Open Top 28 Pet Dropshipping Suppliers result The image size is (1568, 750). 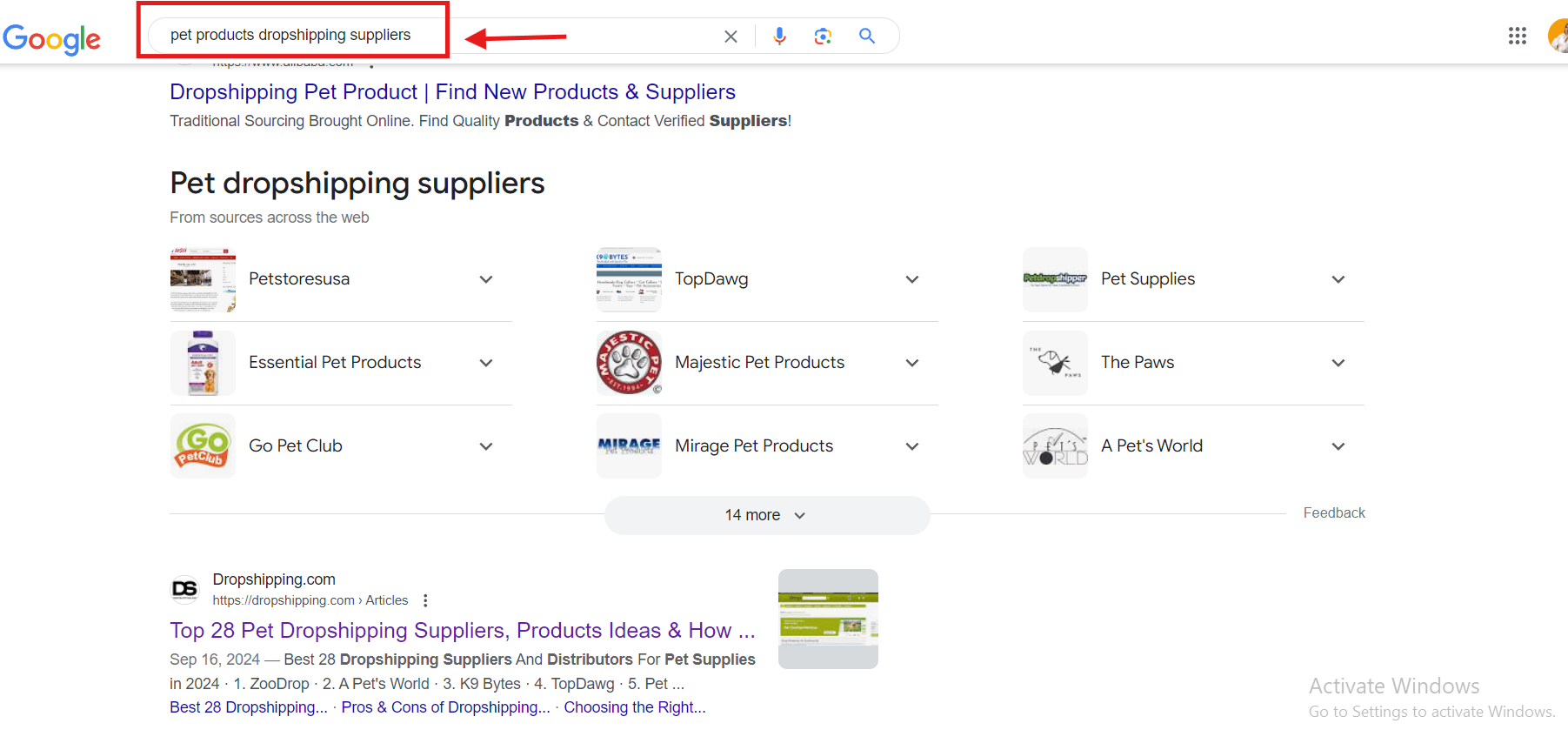coord(463,631)
